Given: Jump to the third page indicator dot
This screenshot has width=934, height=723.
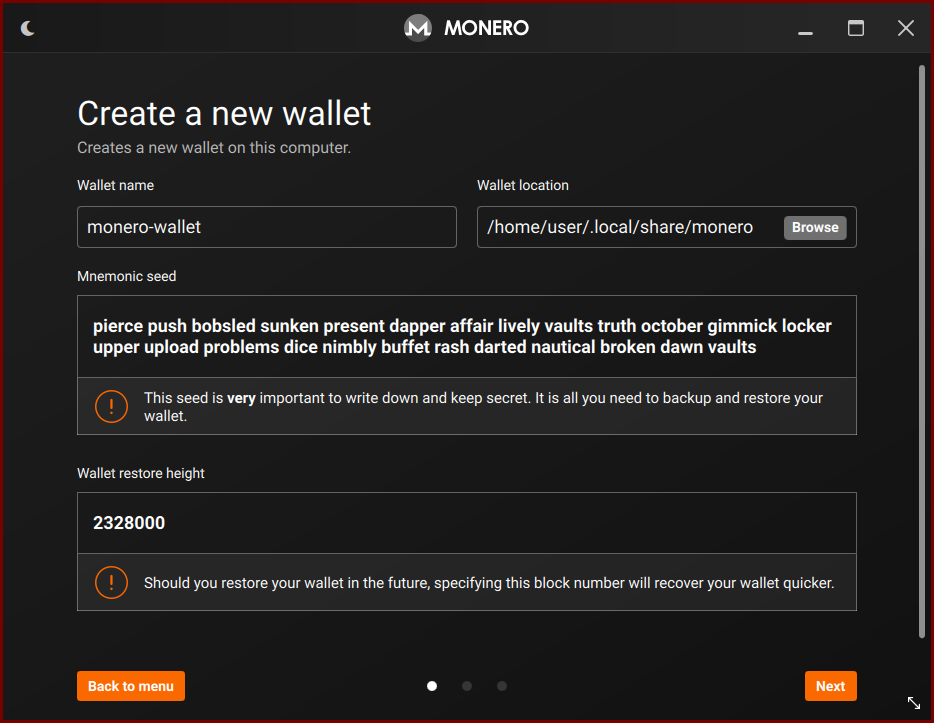Looking at the screenshot, I should click(x=502, y=686).
